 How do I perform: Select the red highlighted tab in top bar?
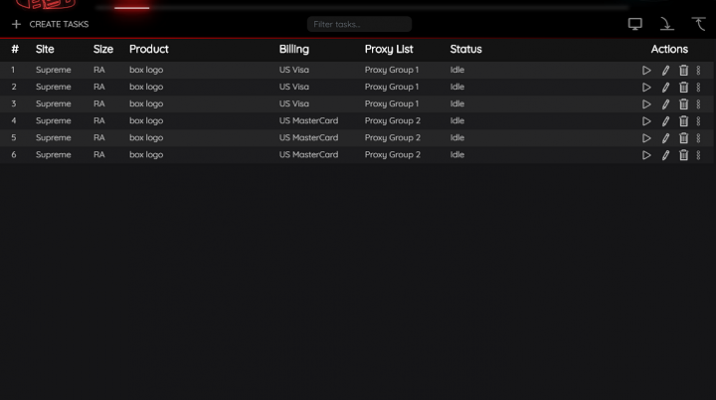point(131,7)
